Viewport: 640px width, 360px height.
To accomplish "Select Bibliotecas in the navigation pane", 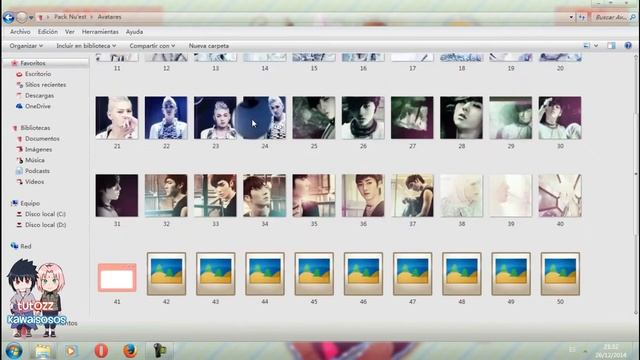I will point(35,128).
